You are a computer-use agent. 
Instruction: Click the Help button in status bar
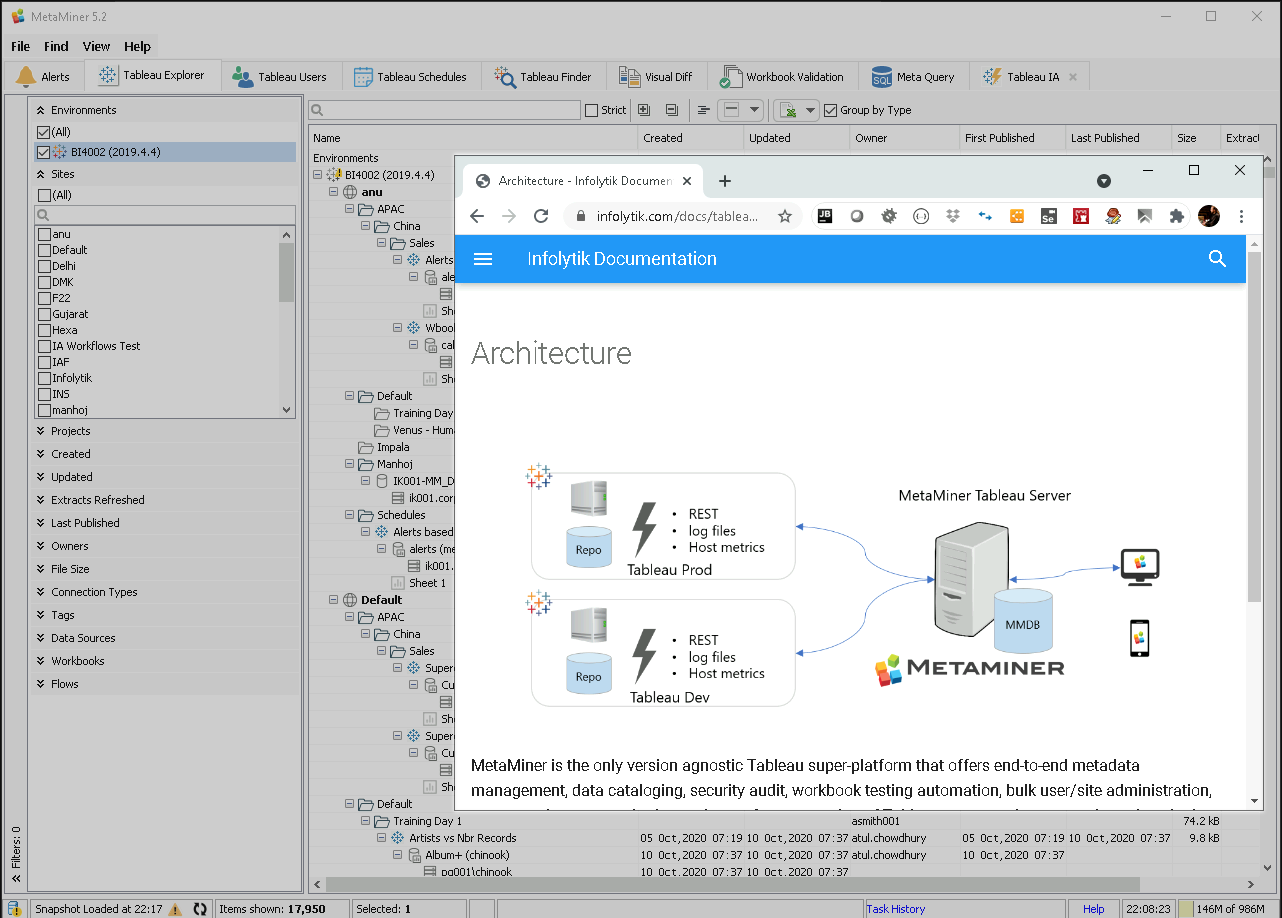coord(1094,909)
